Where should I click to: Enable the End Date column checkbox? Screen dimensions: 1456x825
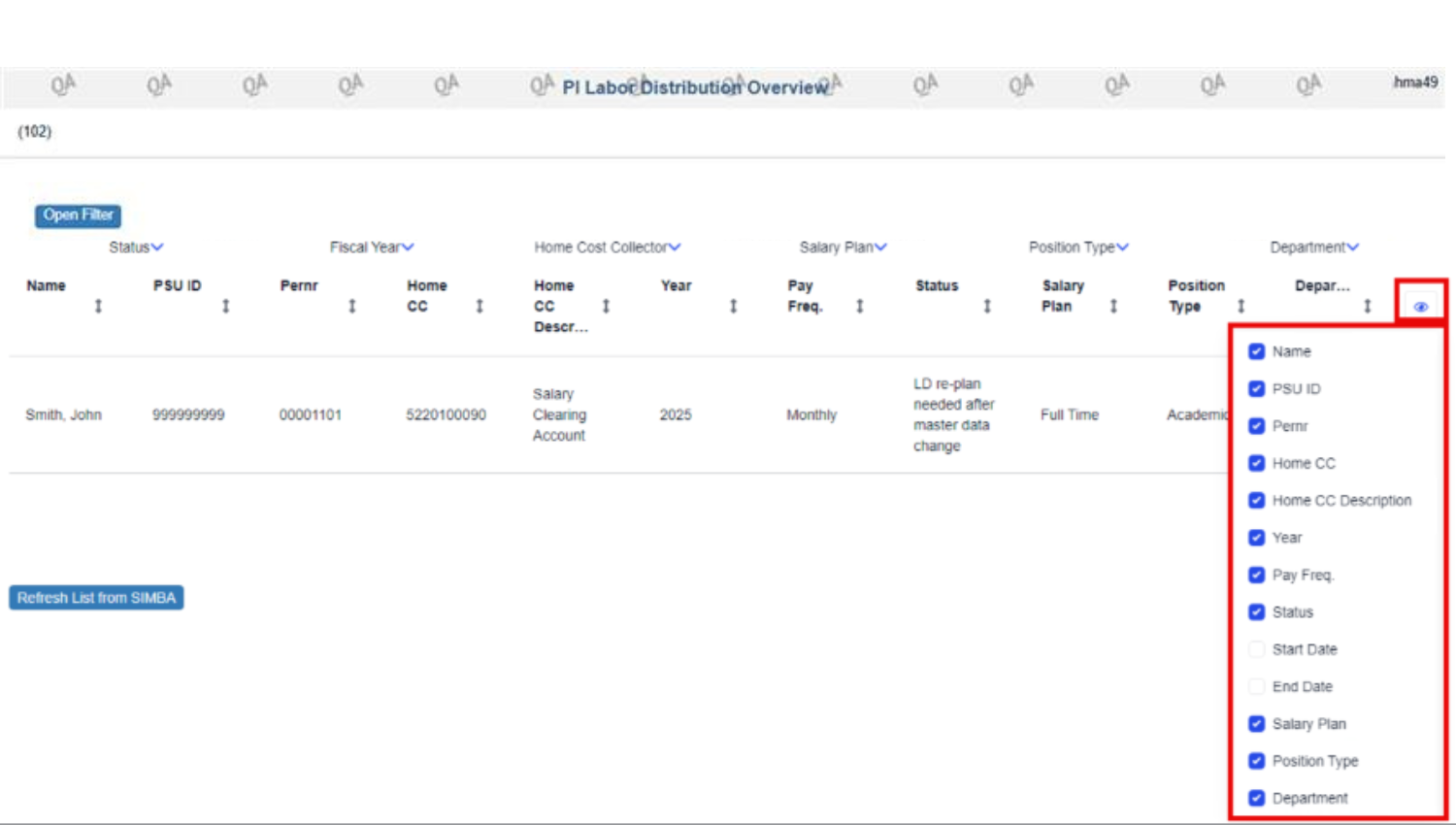coord(1257,686)
